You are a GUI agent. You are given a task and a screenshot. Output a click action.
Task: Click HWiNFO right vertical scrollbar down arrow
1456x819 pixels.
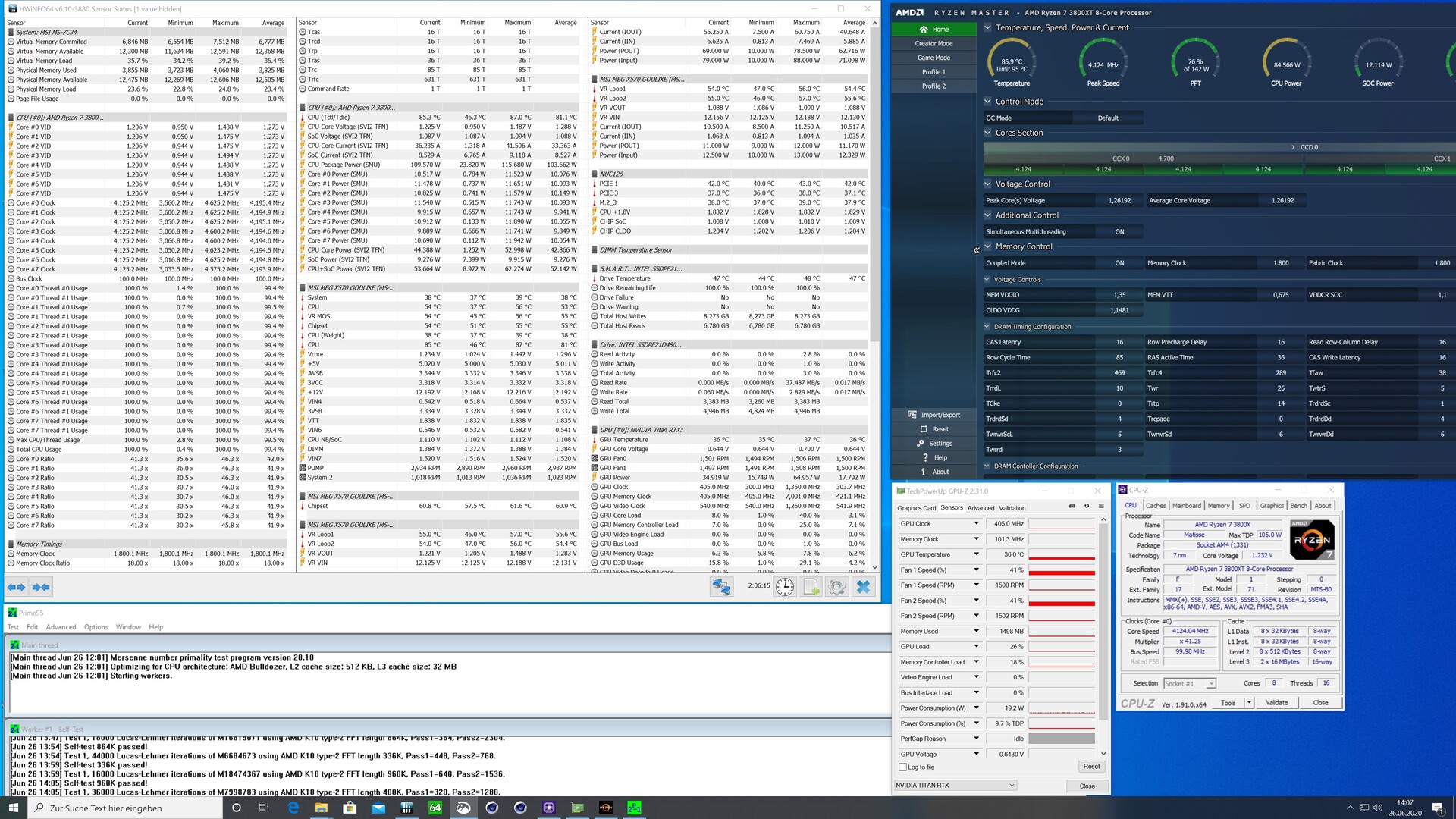pyautogui.click(x=875, y=566)
